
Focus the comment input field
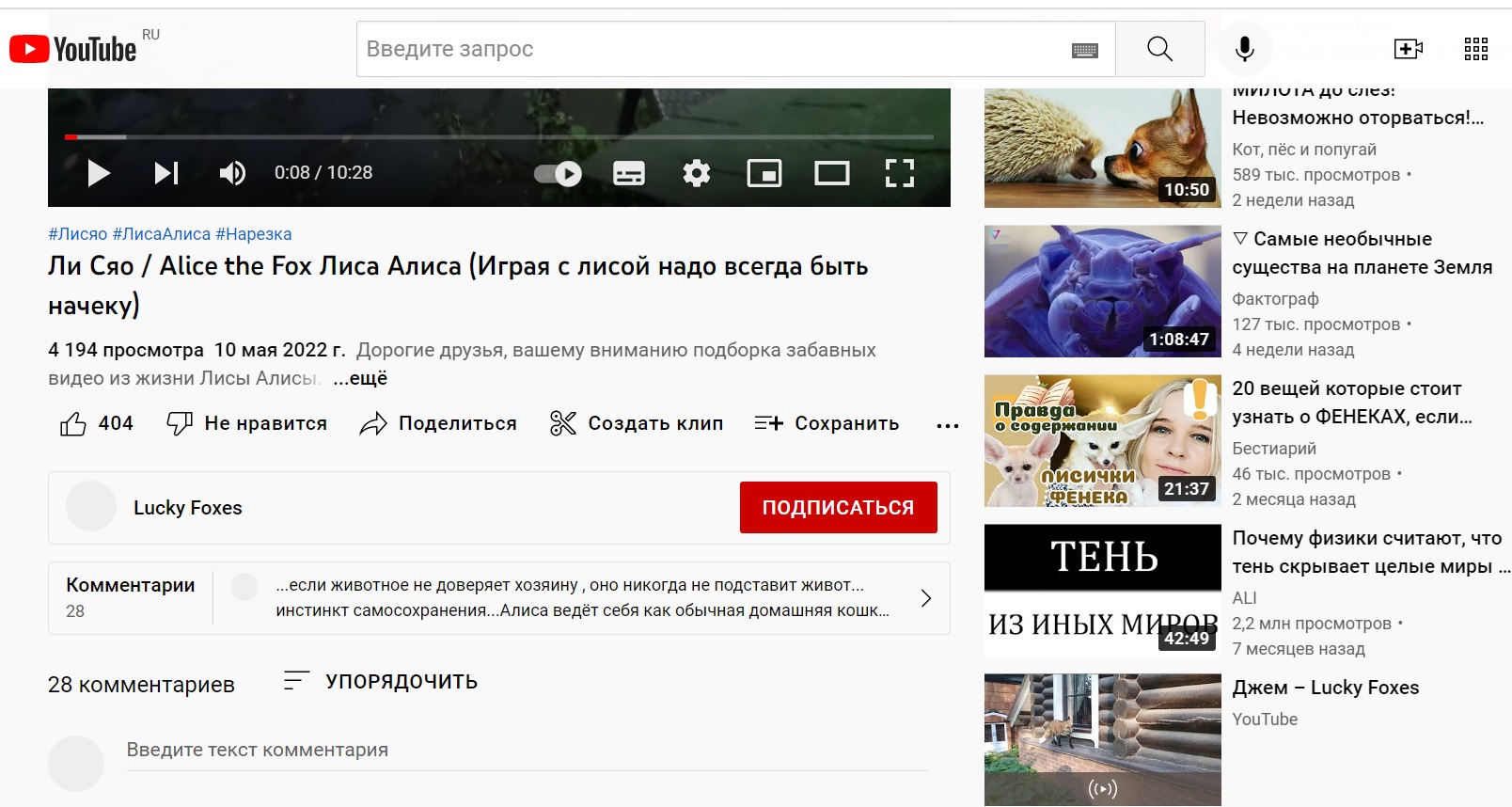point(527,751)
